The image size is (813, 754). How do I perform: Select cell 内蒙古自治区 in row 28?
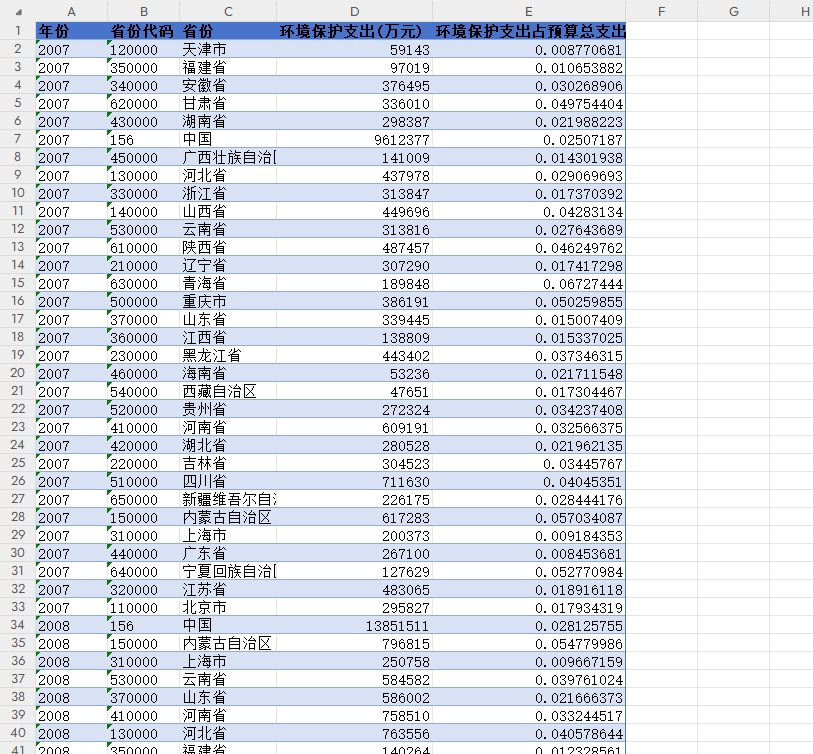pyautogui.click(x=228, y=516)
